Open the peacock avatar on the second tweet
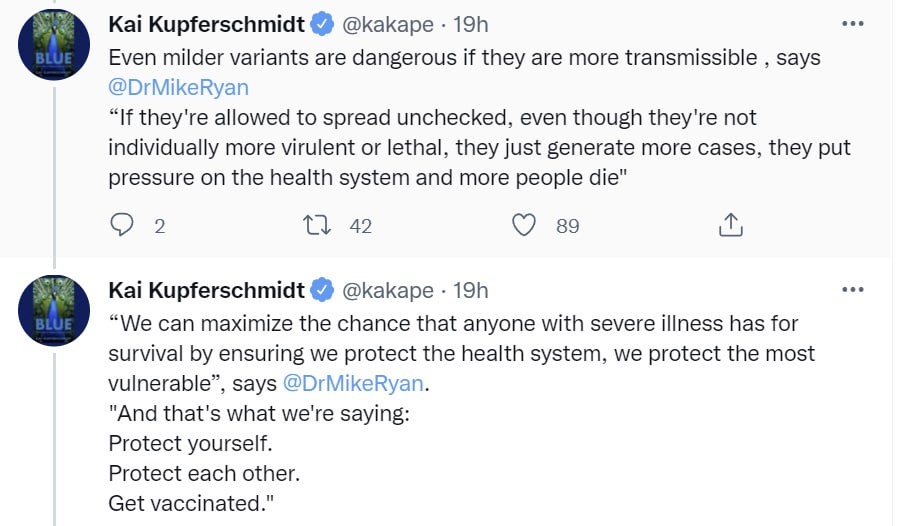The height and width of the screenshot is (526, 906). pyautogui.click(x=54, y=310)
